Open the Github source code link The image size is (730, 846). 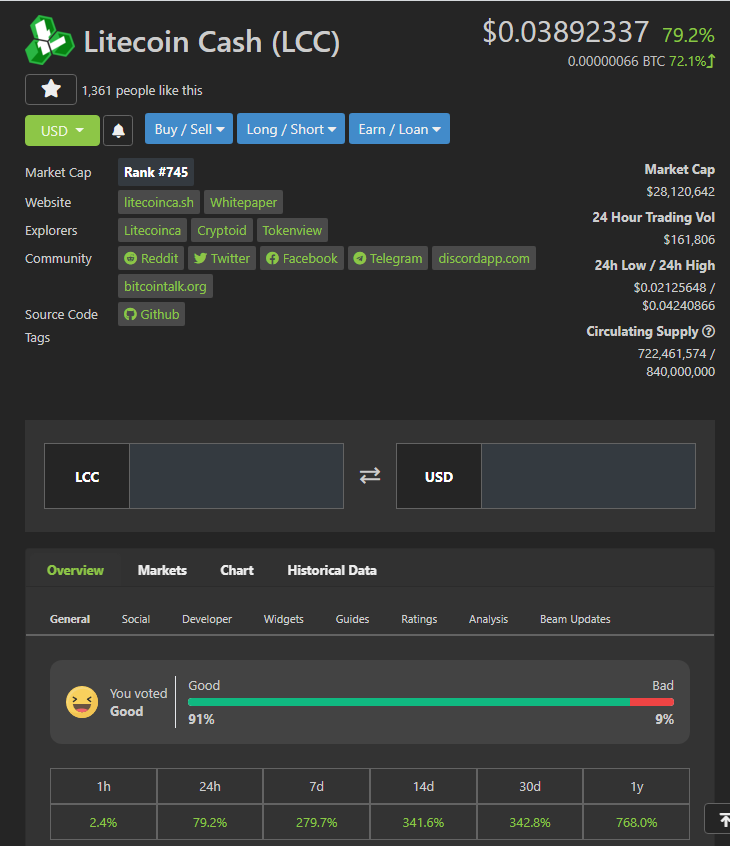pyautogui.click(x=152, y=315)
